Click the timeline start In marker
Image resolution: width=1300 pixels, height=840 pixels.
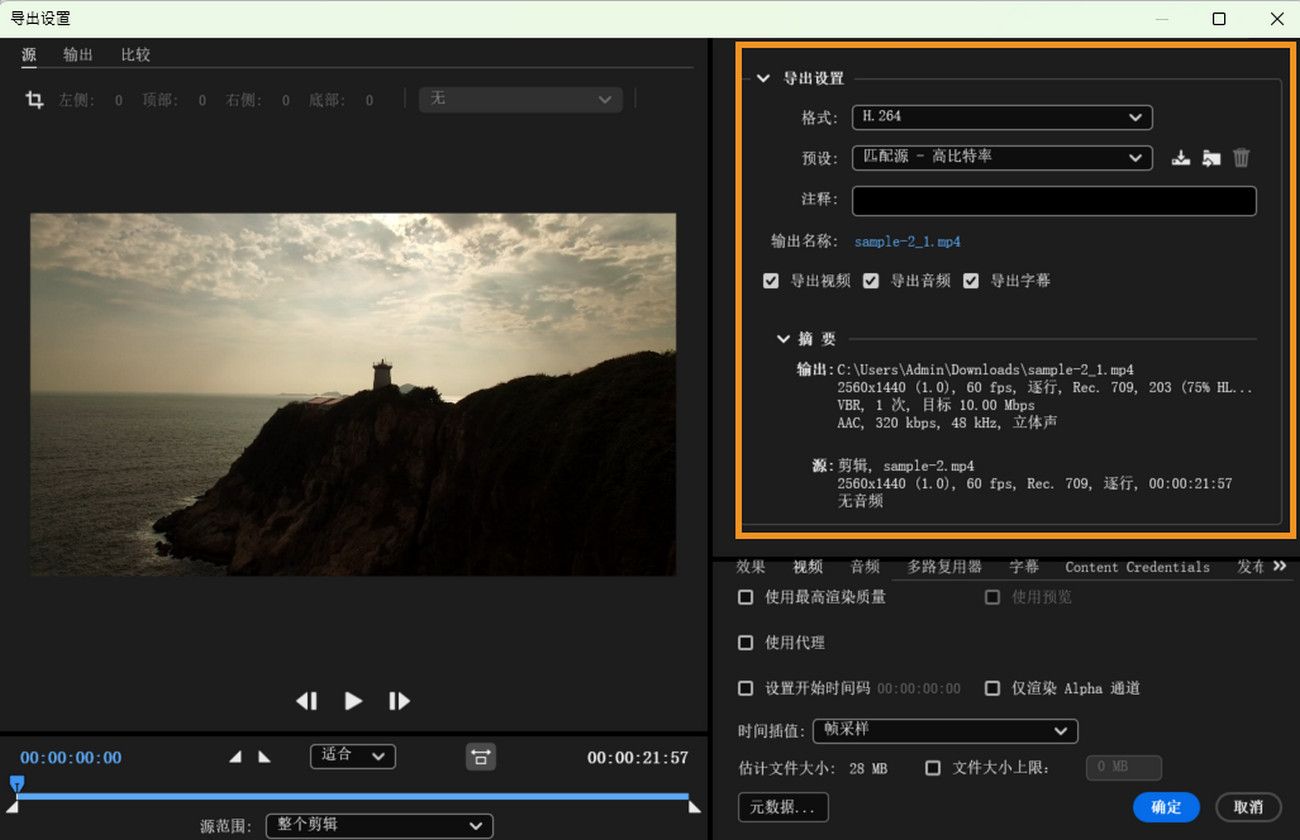pos(12,807)
